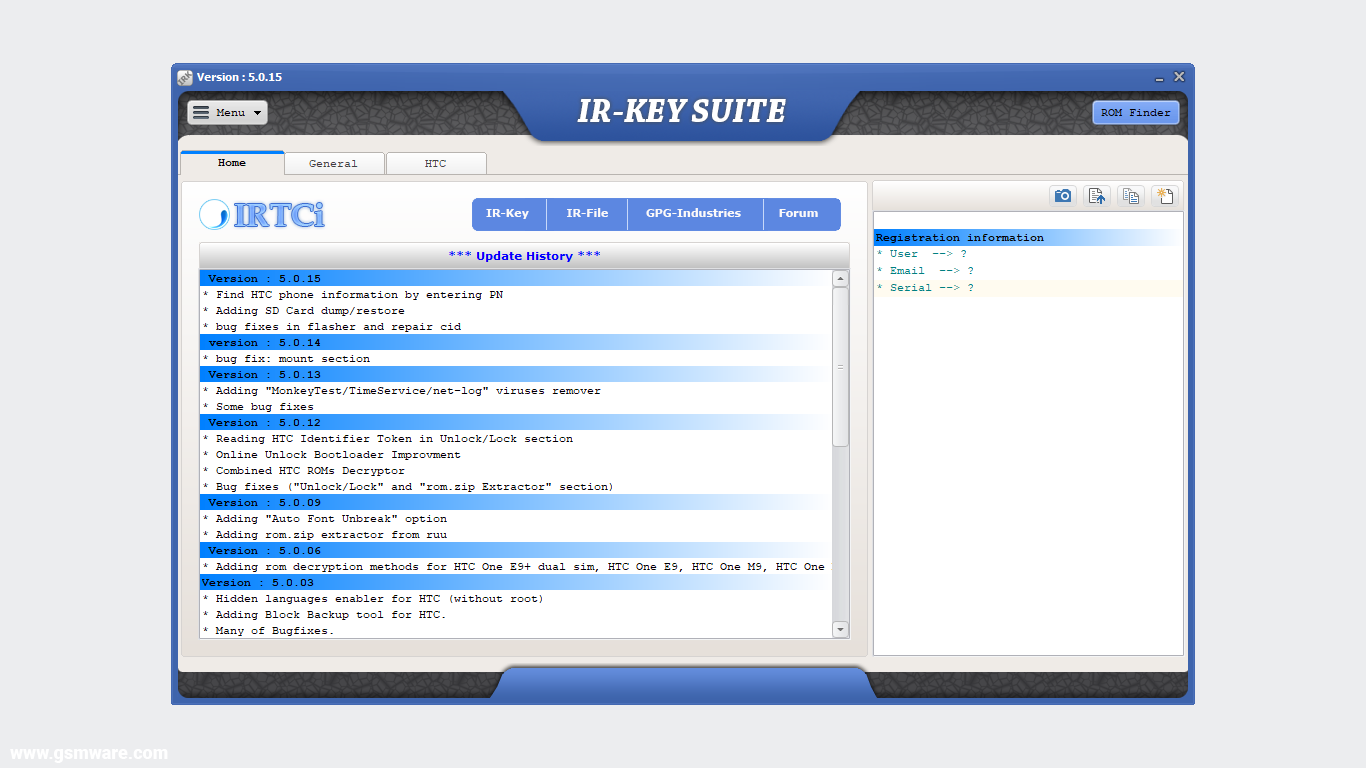Click the rom decryption methods line
Image resolution: width=1366 pixels, height=768 pixels.
(x=514, y=567)
